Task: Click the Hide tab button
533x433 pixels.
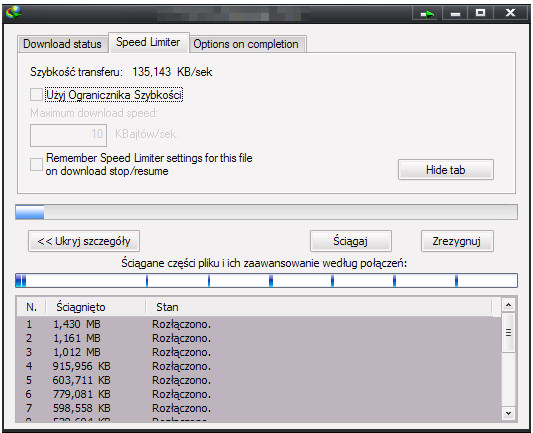Action: (x=446, y=170)
